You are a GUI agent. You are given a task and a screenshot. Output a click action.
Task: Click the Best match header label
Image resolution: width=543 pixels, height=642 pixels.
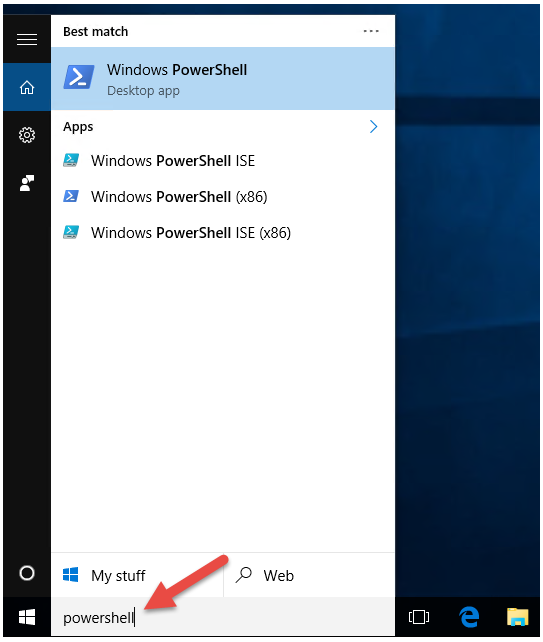(x=95, y=32)
